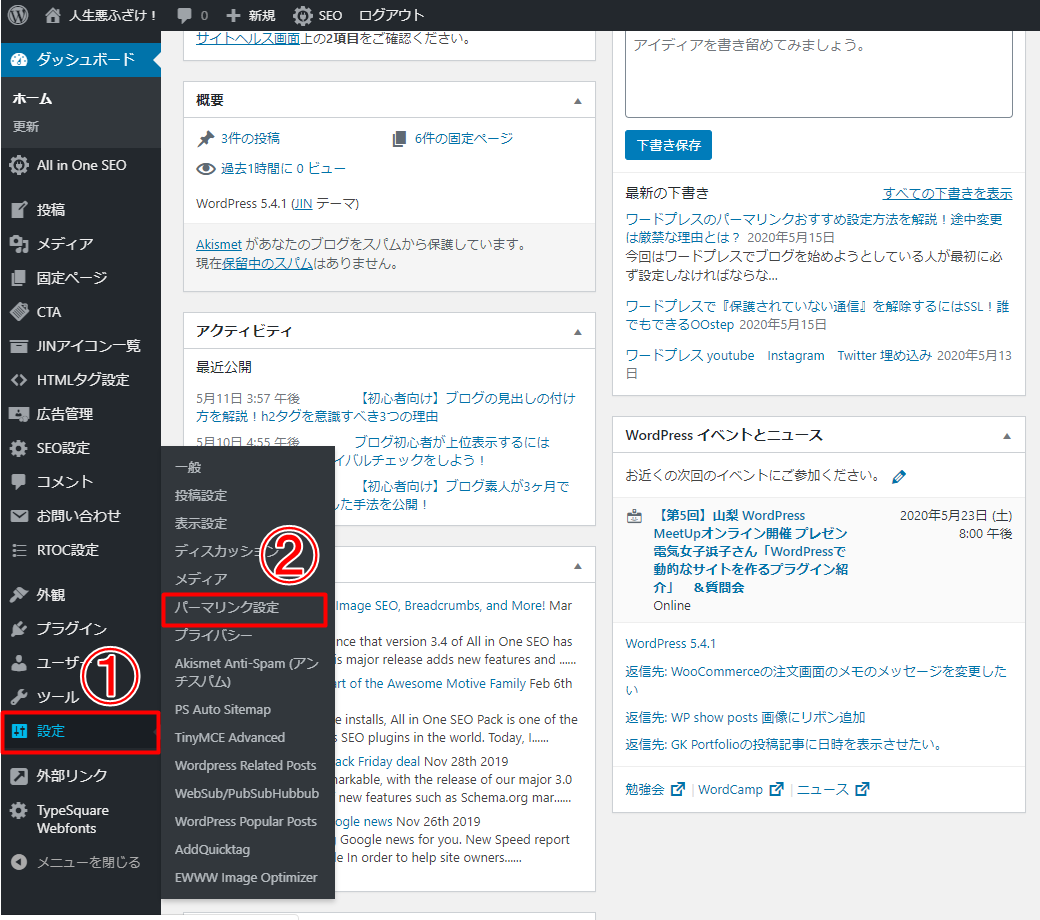Viewport: 1040px width, 920px height.
Task: Open パーマリンク設定 in the settings submenu
Action: coord(227,607)
